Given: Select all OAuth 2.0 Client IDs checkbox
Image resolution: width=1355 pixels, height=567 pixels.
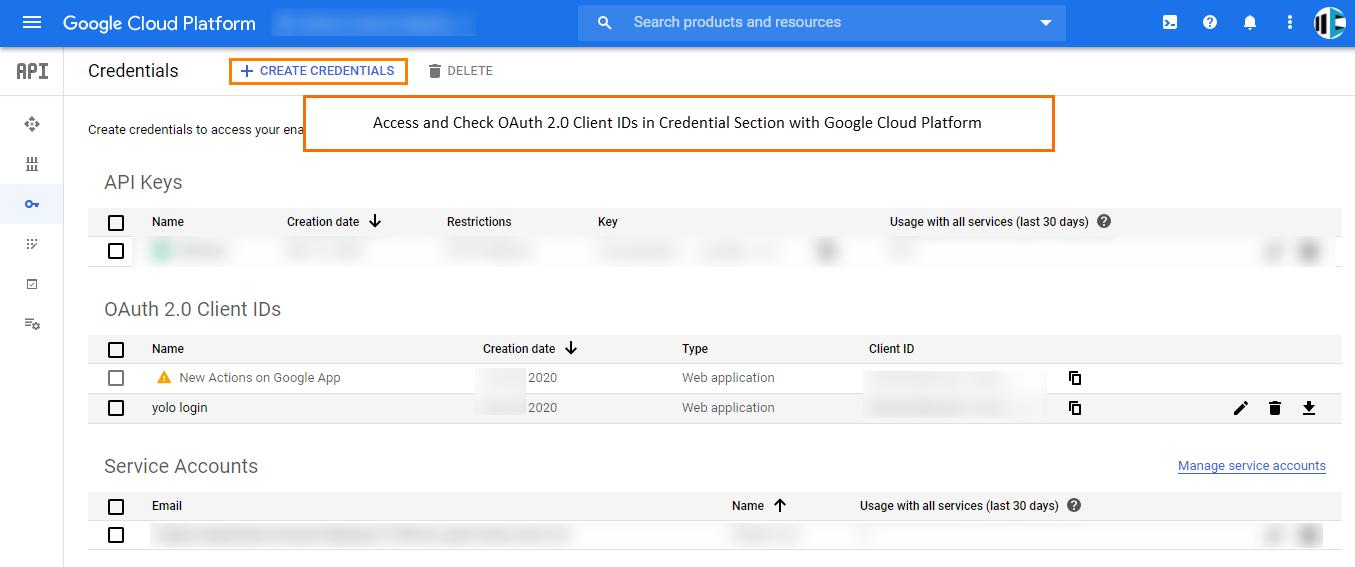Looking at the screenshot, I should pyautogui.click(x=116, y=350).
